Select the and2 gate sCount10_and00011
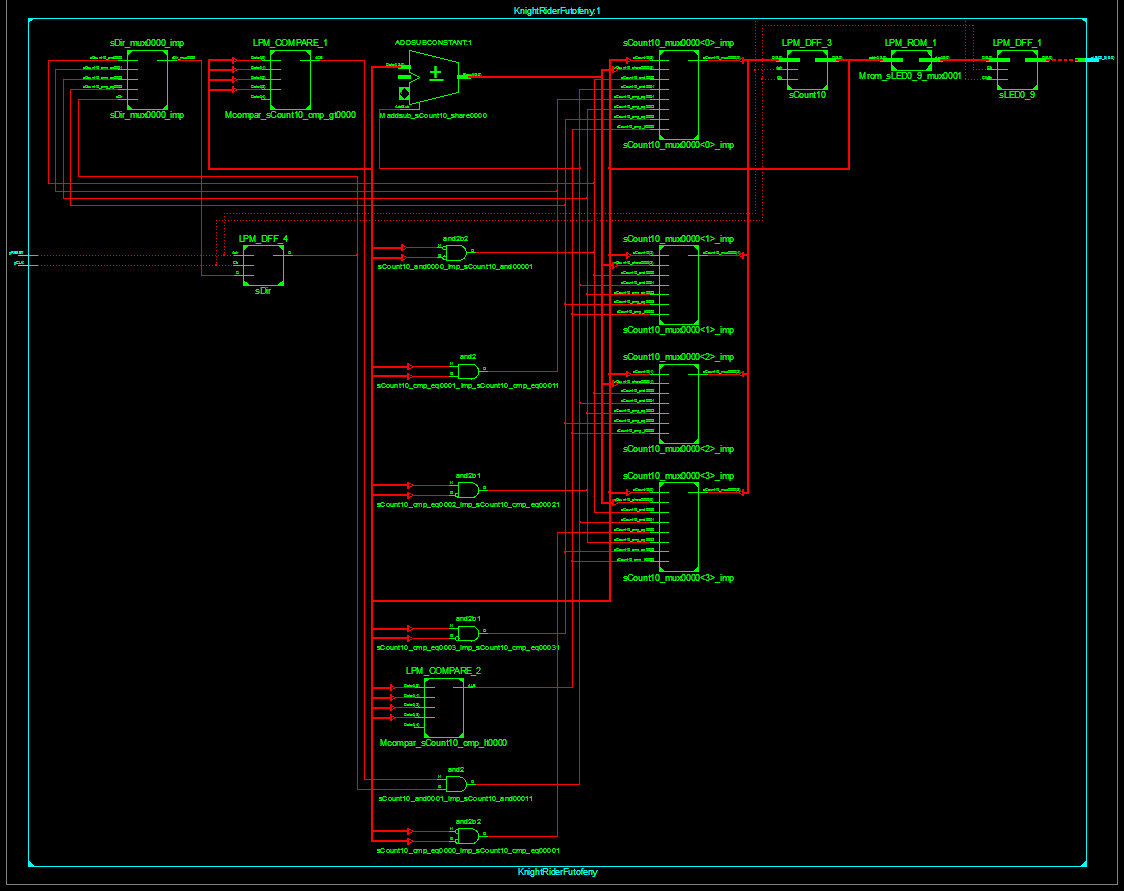Image resolution: width=1124 pixels, height=891 pixels. 456,784
